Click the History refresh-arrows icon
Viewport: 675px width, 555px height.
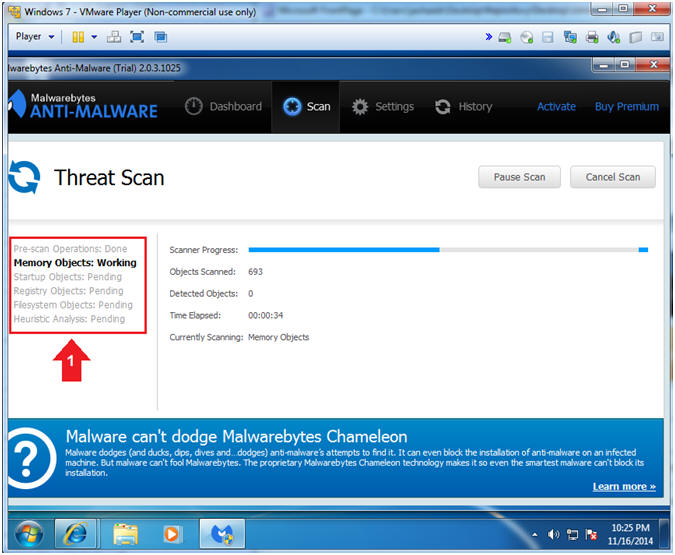443,107
